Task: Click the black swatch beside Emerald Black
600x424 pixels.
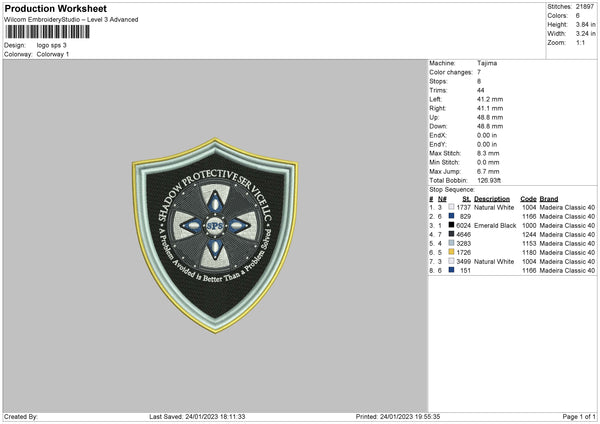Action: [452, 225]
